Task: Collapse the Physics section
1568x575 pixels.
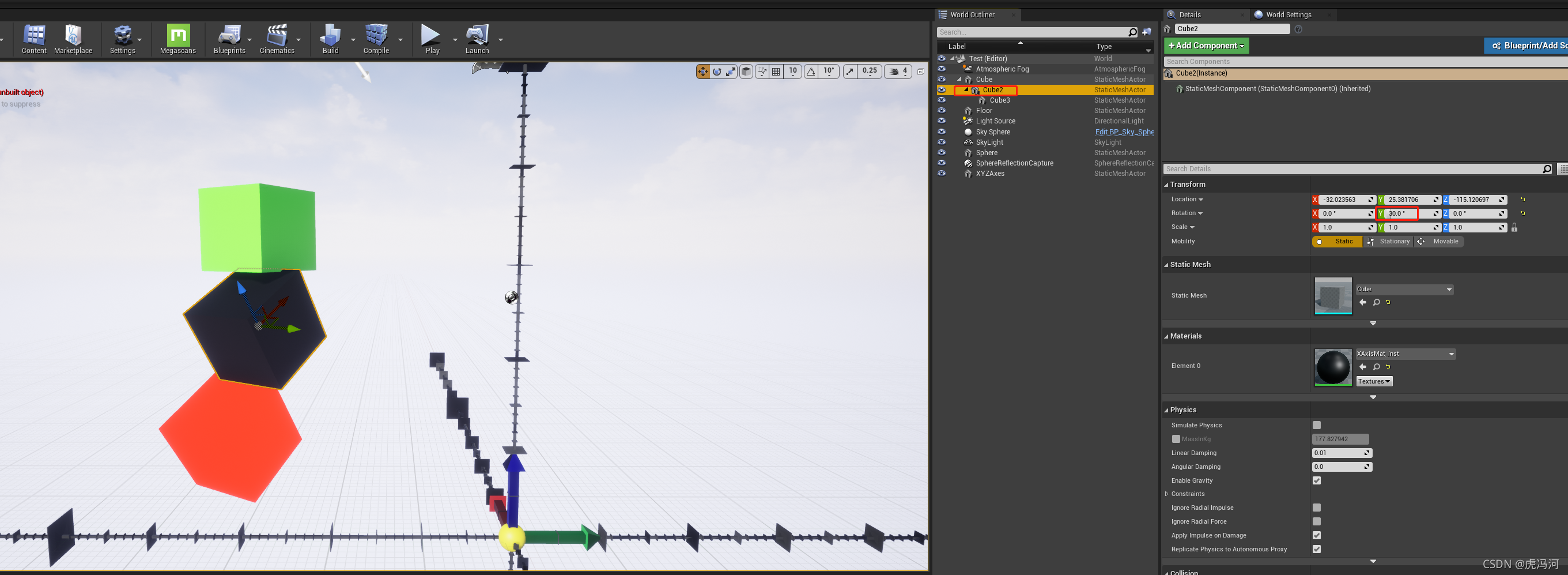Action: (1166, 411)
